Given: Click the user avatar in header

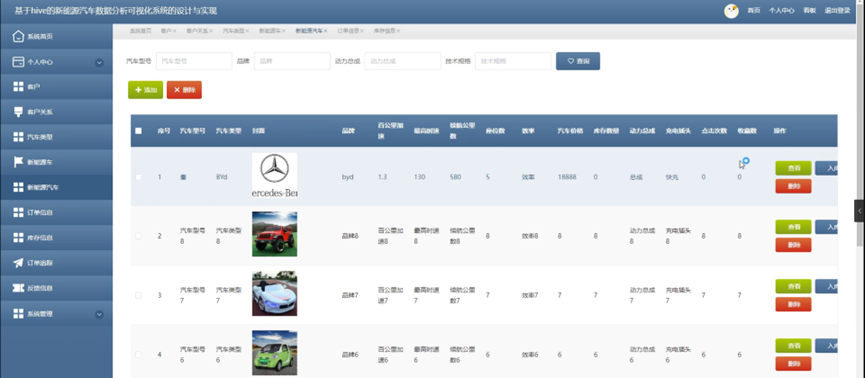Looking at the screenshot, I should pos(731,11).
